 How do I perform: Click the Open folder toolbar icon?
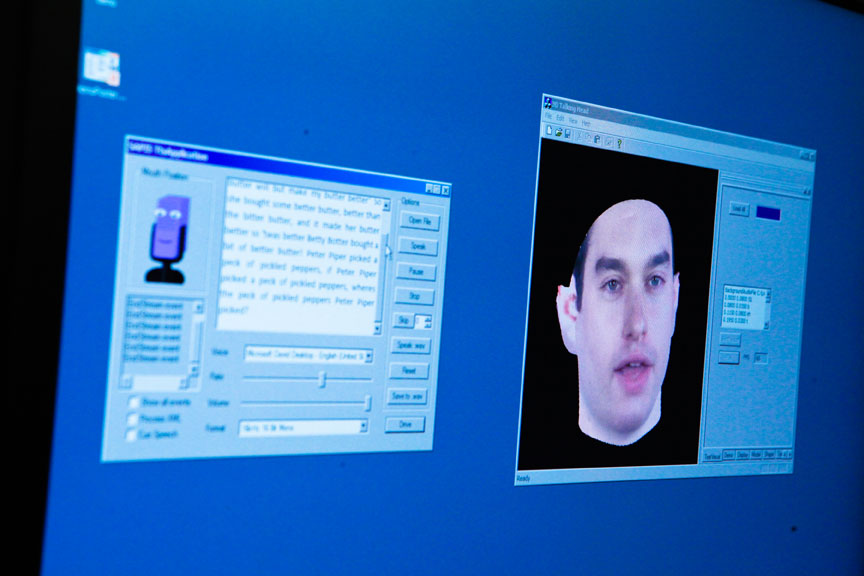[x=559, y=133]
